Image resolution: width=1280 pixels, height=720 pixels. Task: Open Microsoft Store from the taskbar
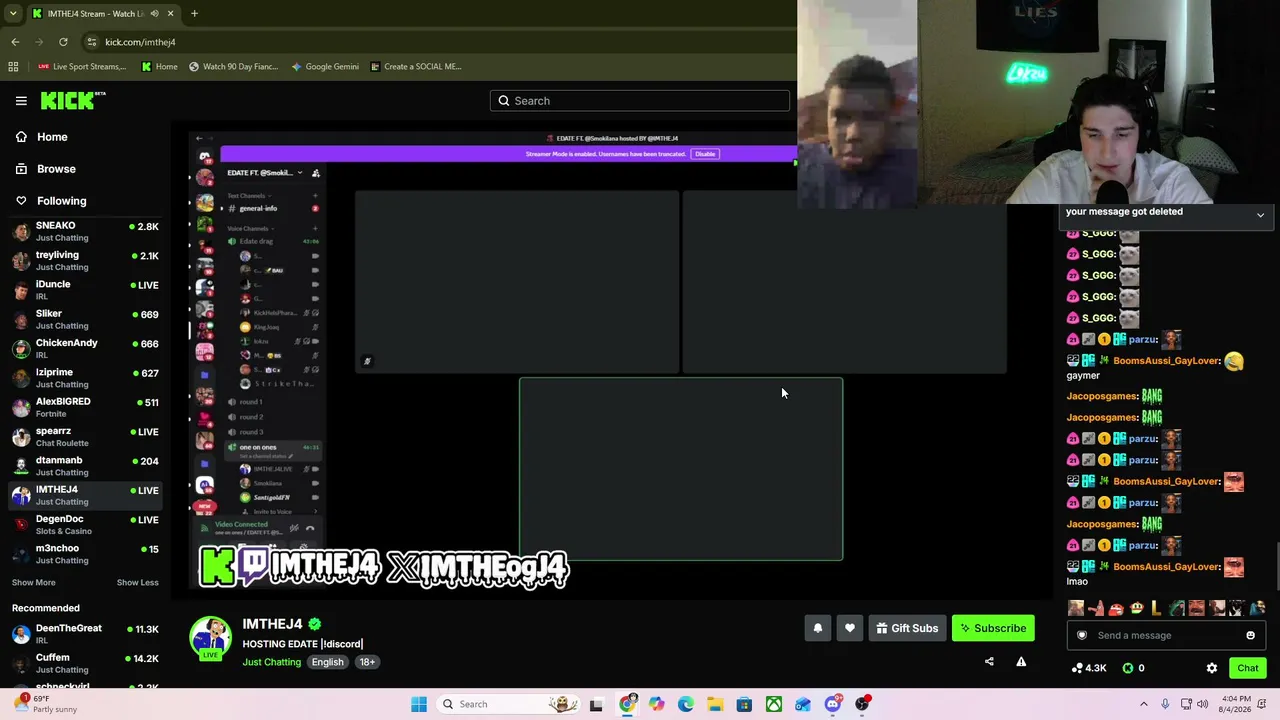coord(744,704)
